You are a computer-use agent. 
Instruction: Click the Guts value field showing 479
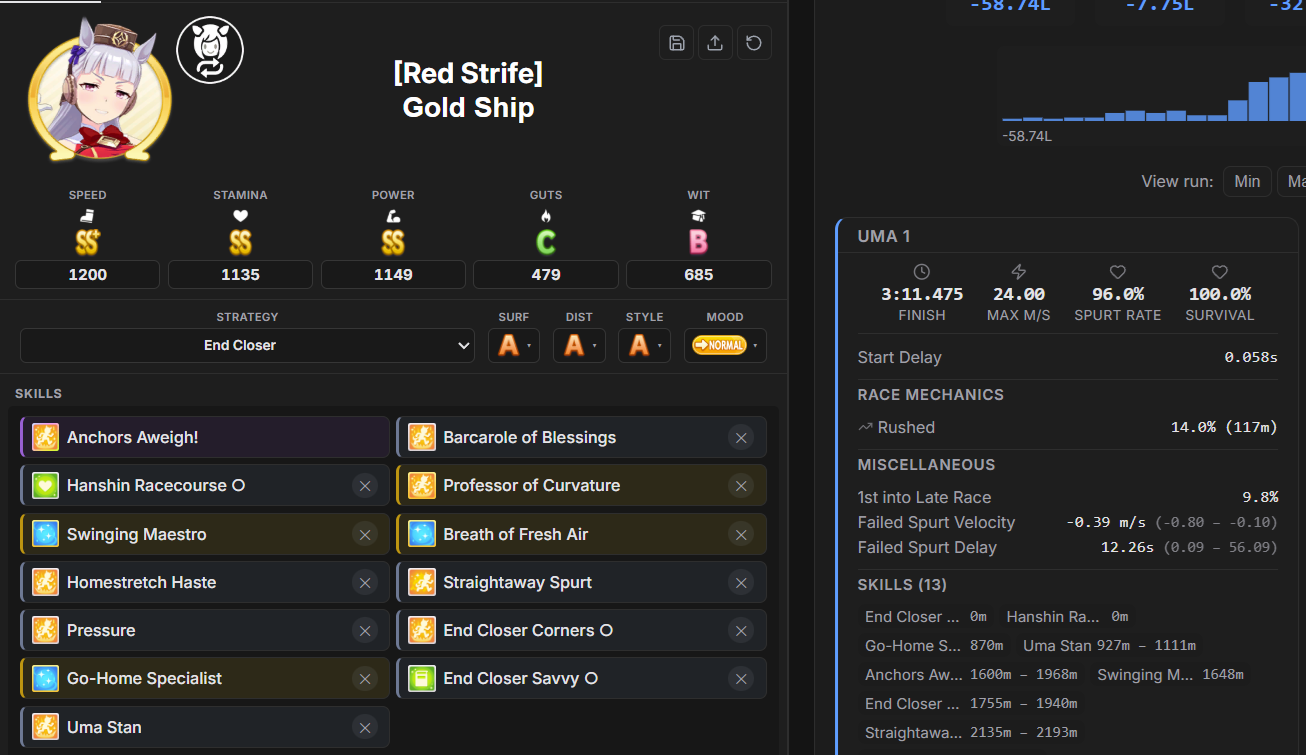pos(546,274)
